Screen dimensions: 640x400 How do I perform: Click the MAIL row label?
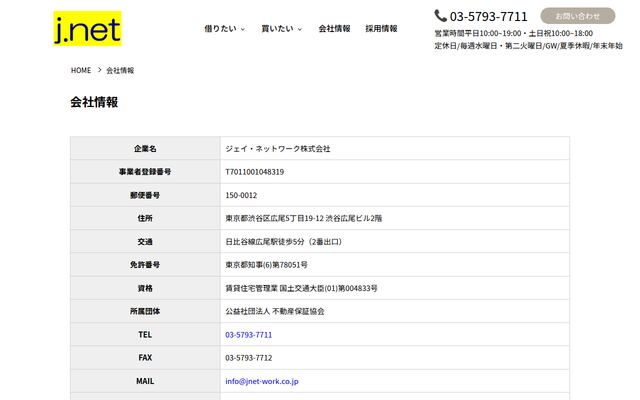coord(145,381)
